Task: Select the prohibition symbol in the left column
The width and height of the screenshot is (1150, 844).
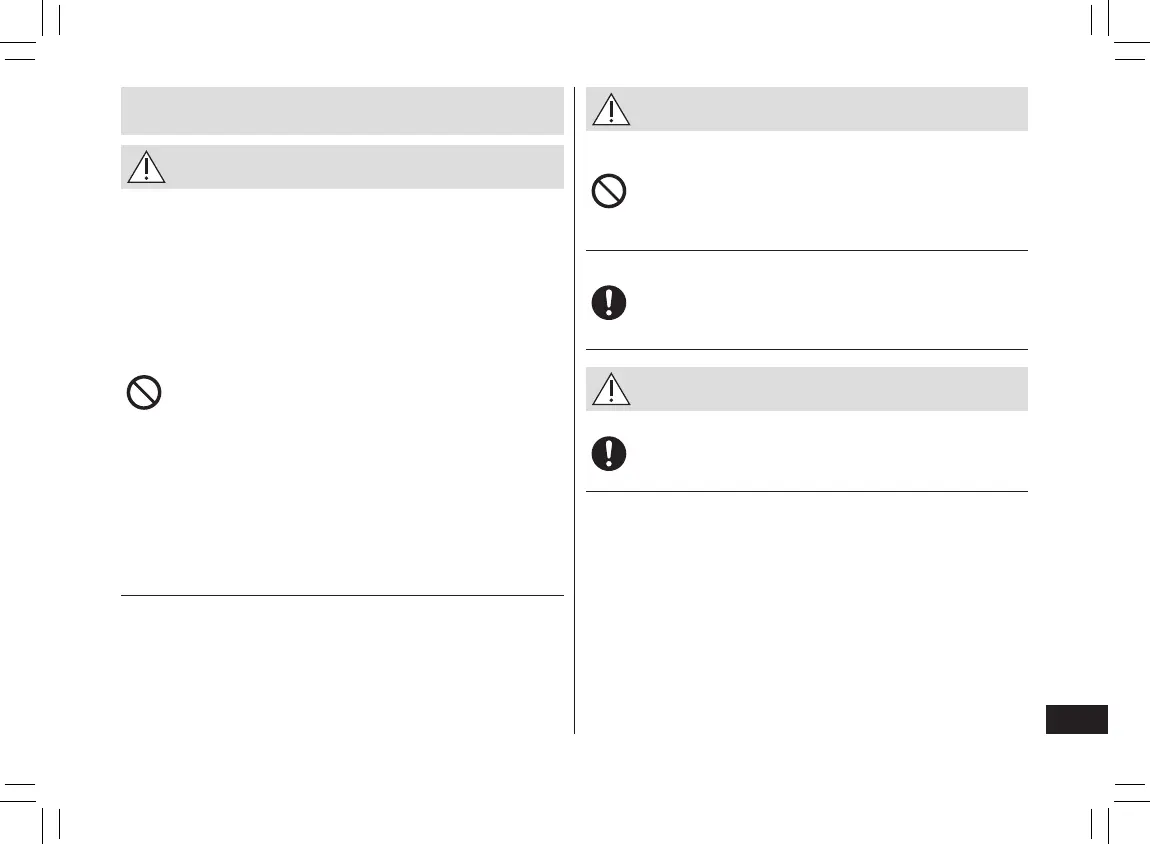Action: [x=145, y=393]
